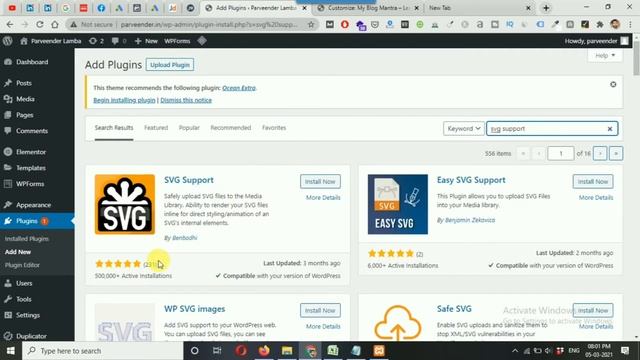Screen dimensions: 640x360
Task: Open Parveender Lamba site home link
Action: pyautogui.click(x=51, y=41)
